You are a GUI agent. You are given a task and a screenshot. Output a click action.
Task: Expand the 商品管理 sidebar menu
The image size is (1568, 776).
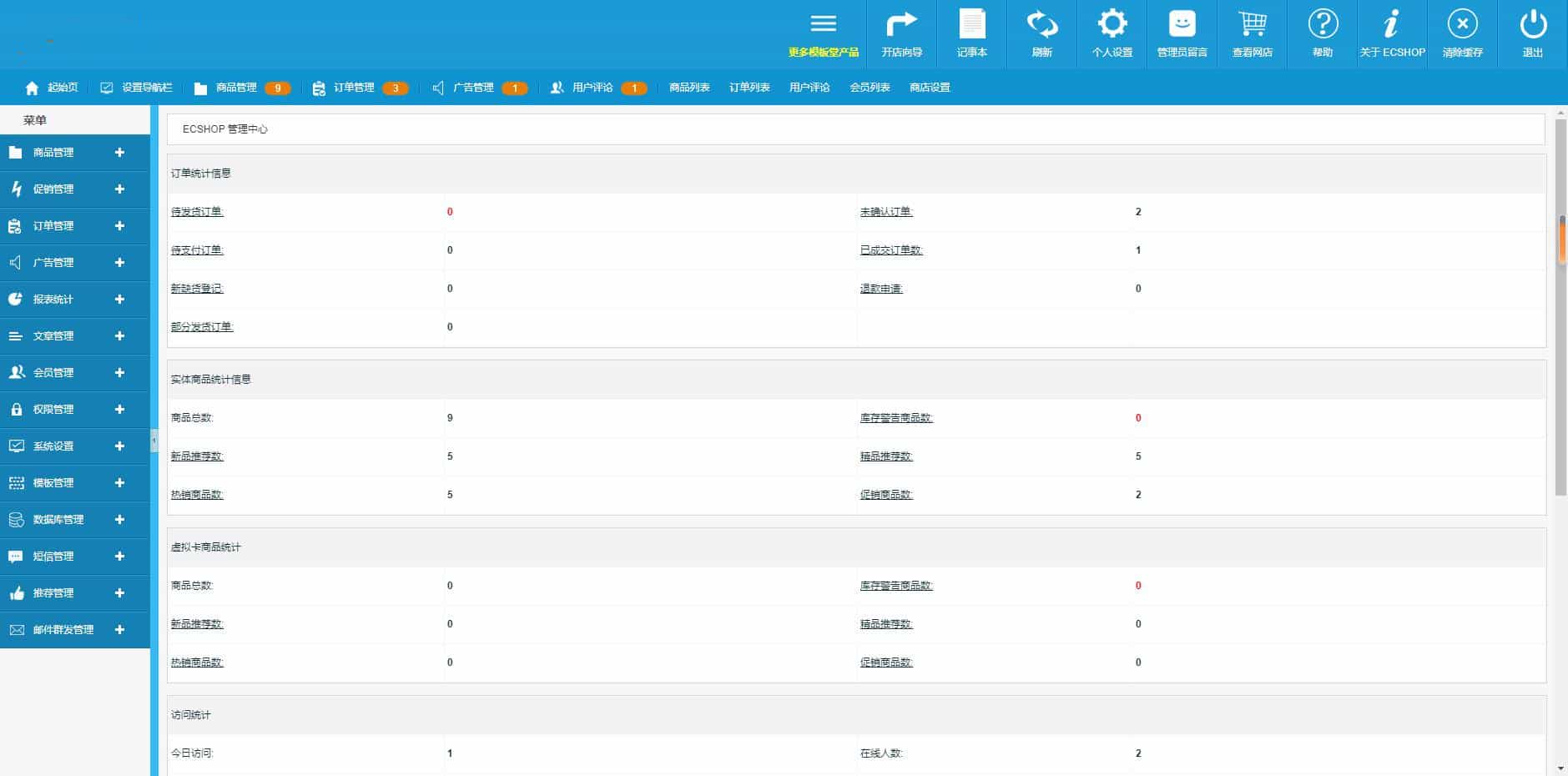[x=53, y=152]
